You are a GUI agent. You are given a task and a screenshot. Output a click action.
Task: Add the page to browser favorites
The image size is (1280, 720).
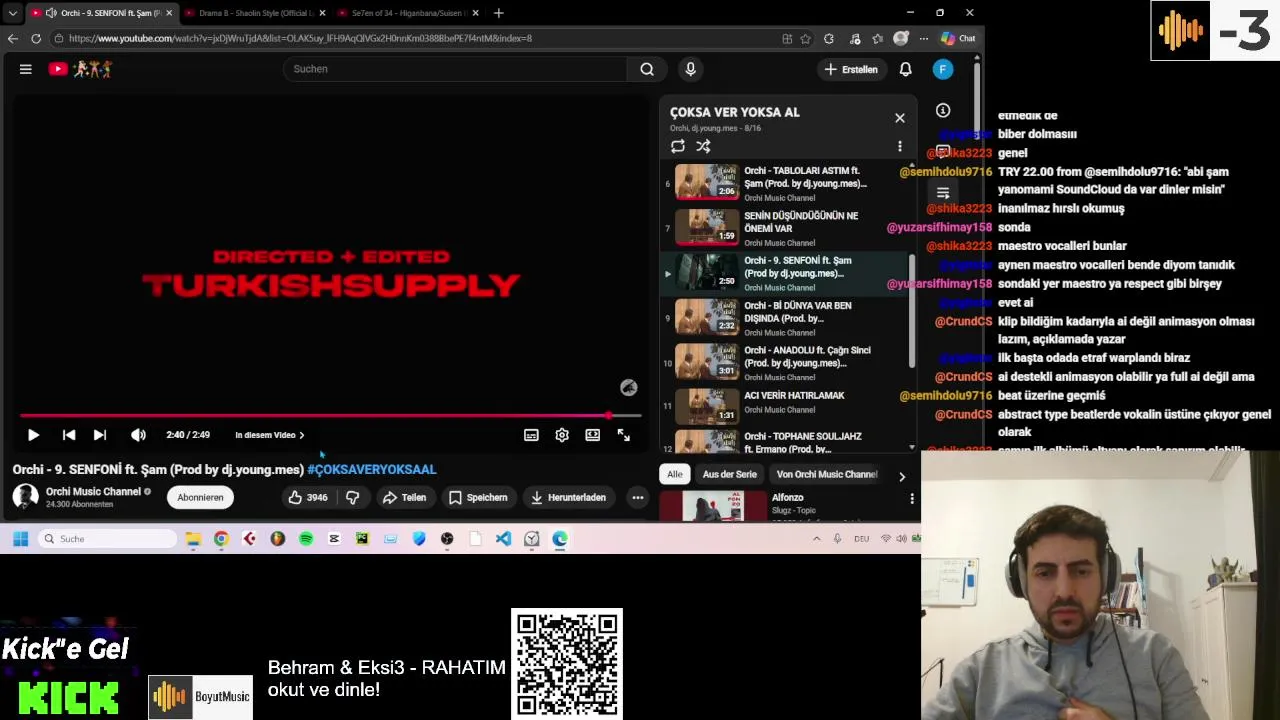coord(805,38)
